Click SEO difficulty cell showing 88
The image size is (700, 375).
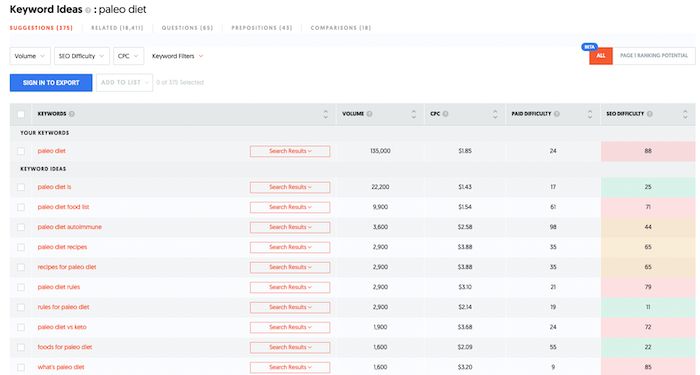tap(648, 151)
